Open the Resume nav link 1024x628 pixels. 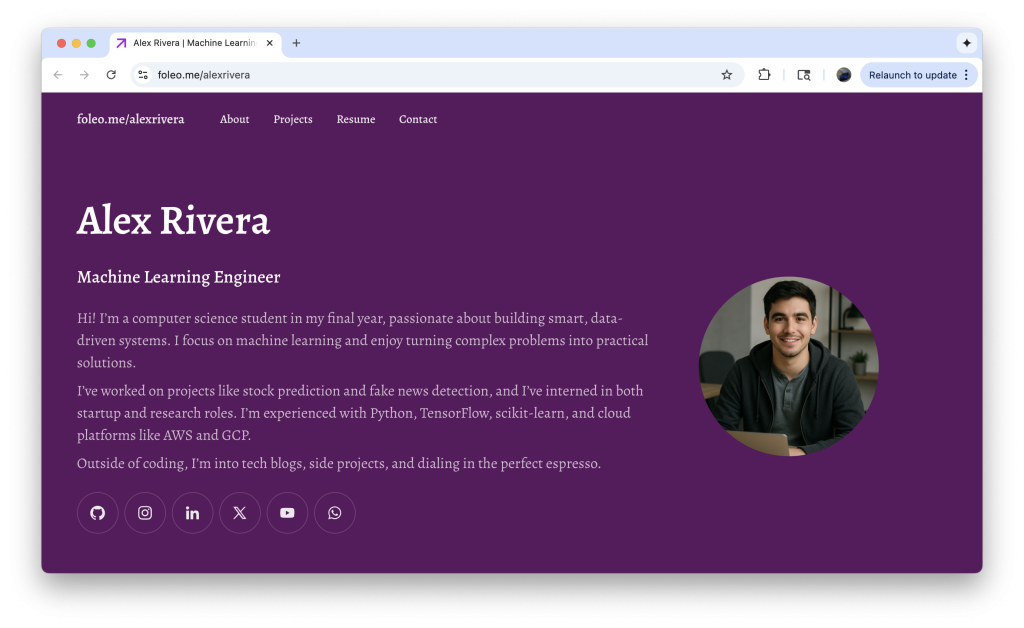[356, 119]
